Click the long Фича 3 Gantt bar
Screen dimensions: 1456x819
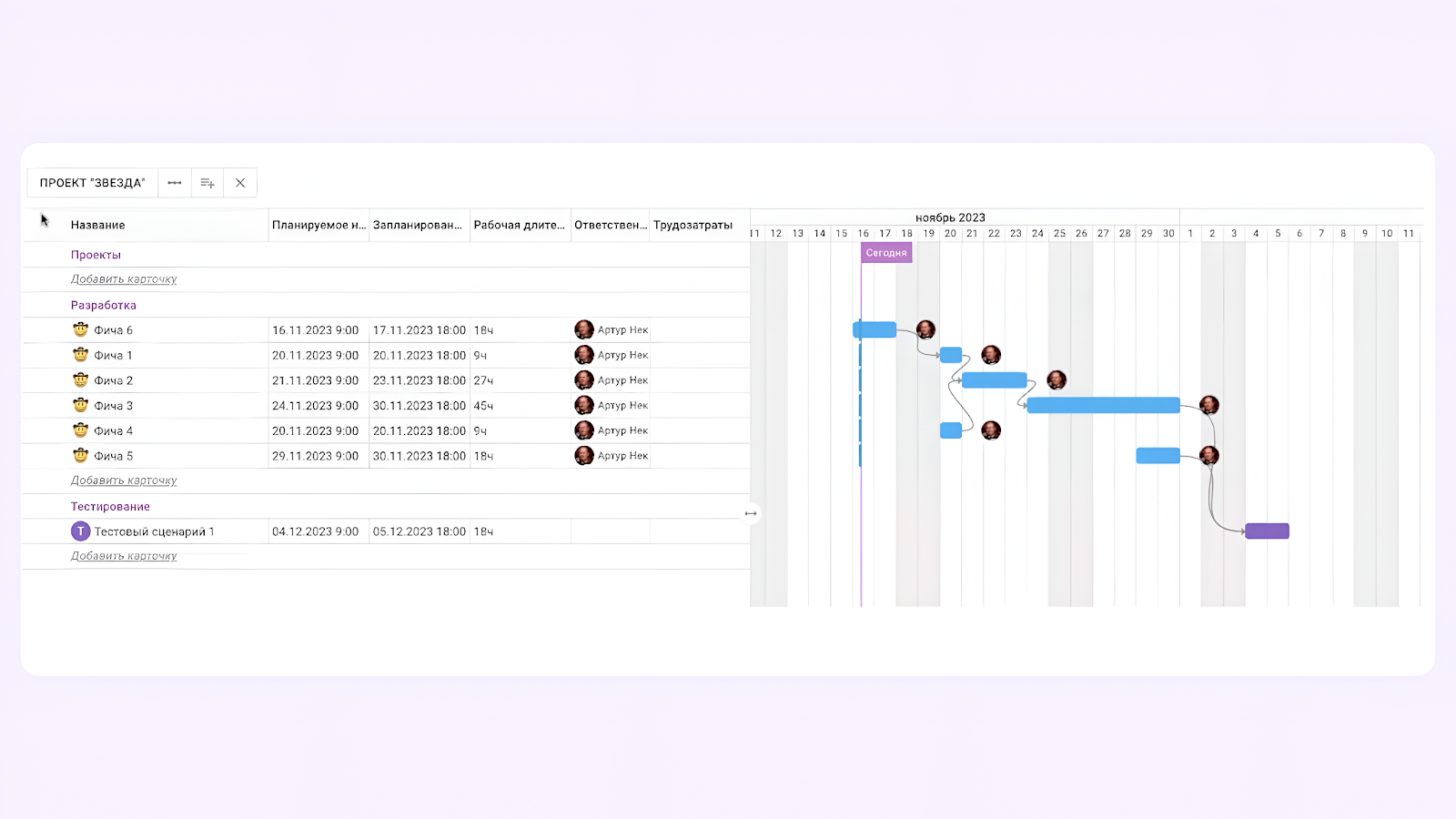(x=1103, y=405)
